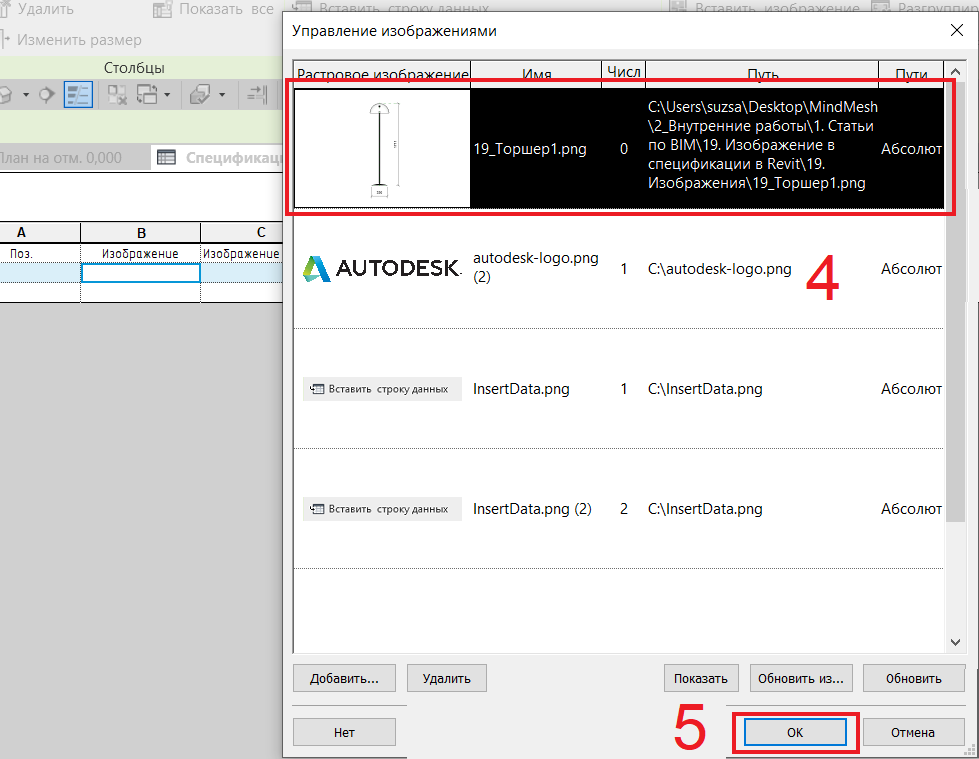Viewport: 979px width, 759px height.
Task: Click the C:\InsertData.png path in the InsertData.png (2) row
Action: pos(705,509)
